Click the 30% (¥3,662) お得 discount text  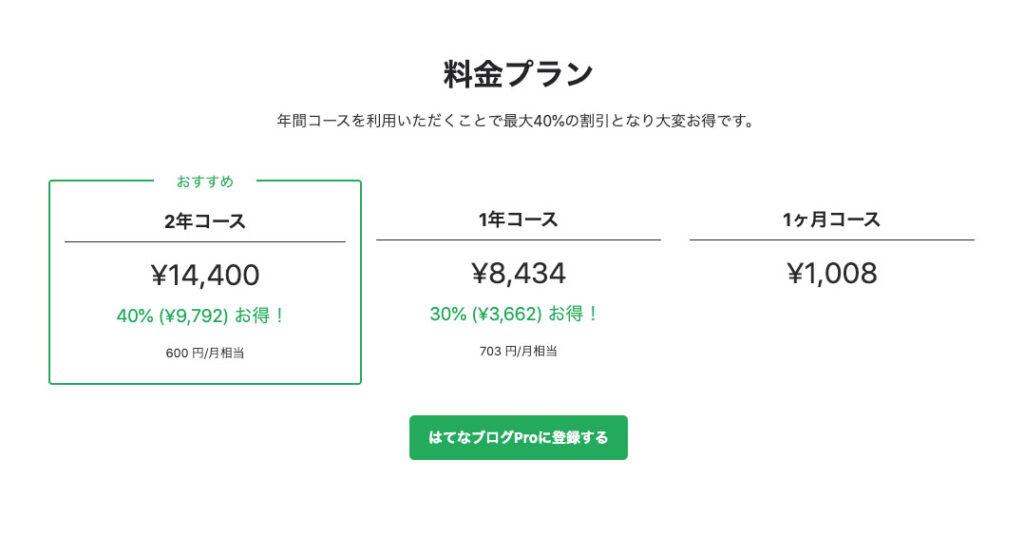tap(514, 313)
